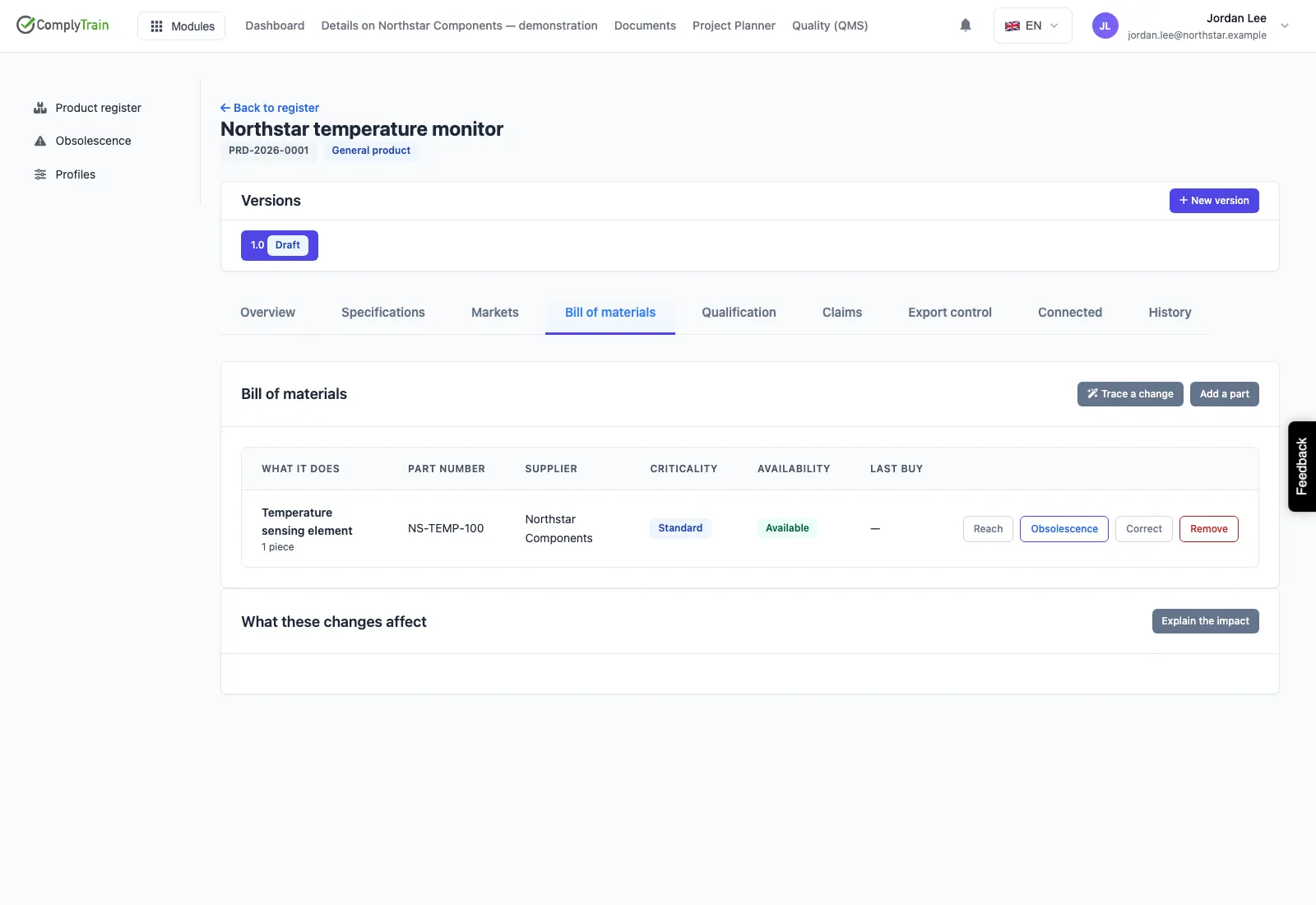Click the LAST BUY column header
The width and height of the screenshot is (1316, 905).
(897, 469)
